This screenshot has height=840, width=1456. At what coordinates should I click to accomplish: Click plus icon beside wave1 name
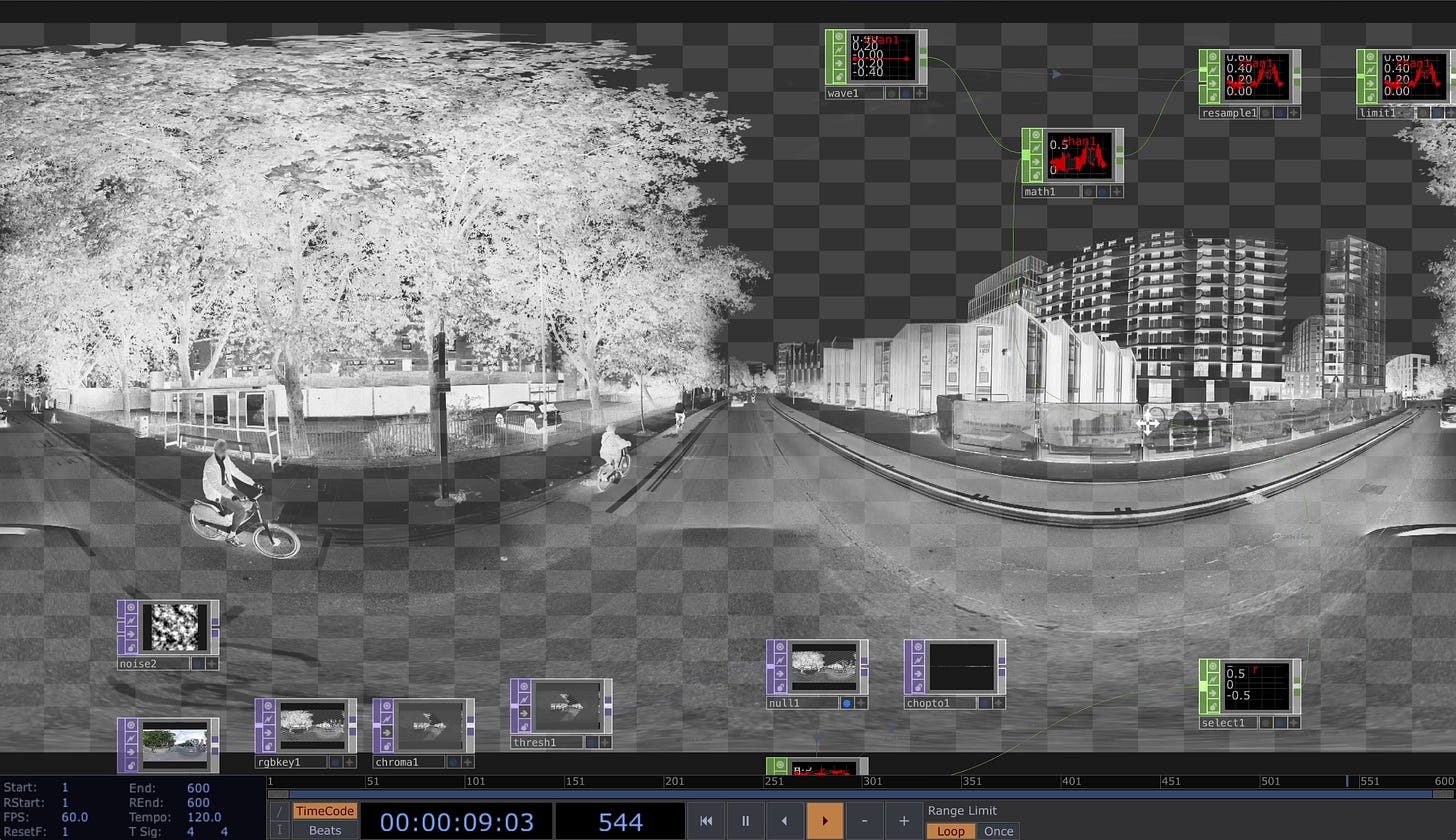pos(920,93)
